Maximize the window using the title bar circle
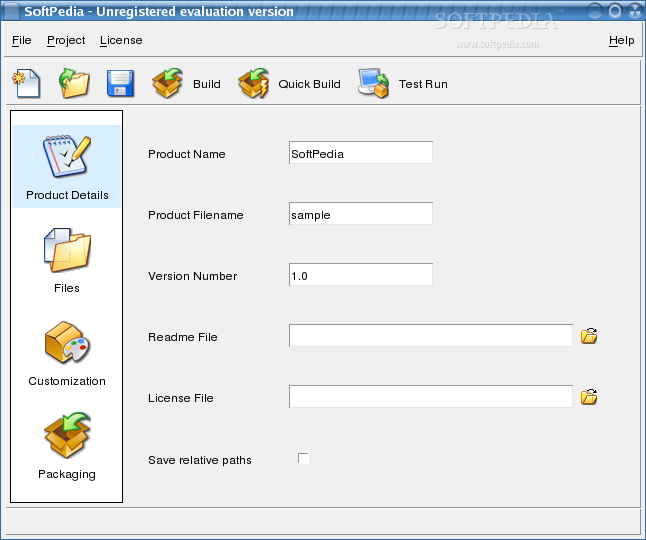Viewport: 646px width, 540px height. point(615,11)
